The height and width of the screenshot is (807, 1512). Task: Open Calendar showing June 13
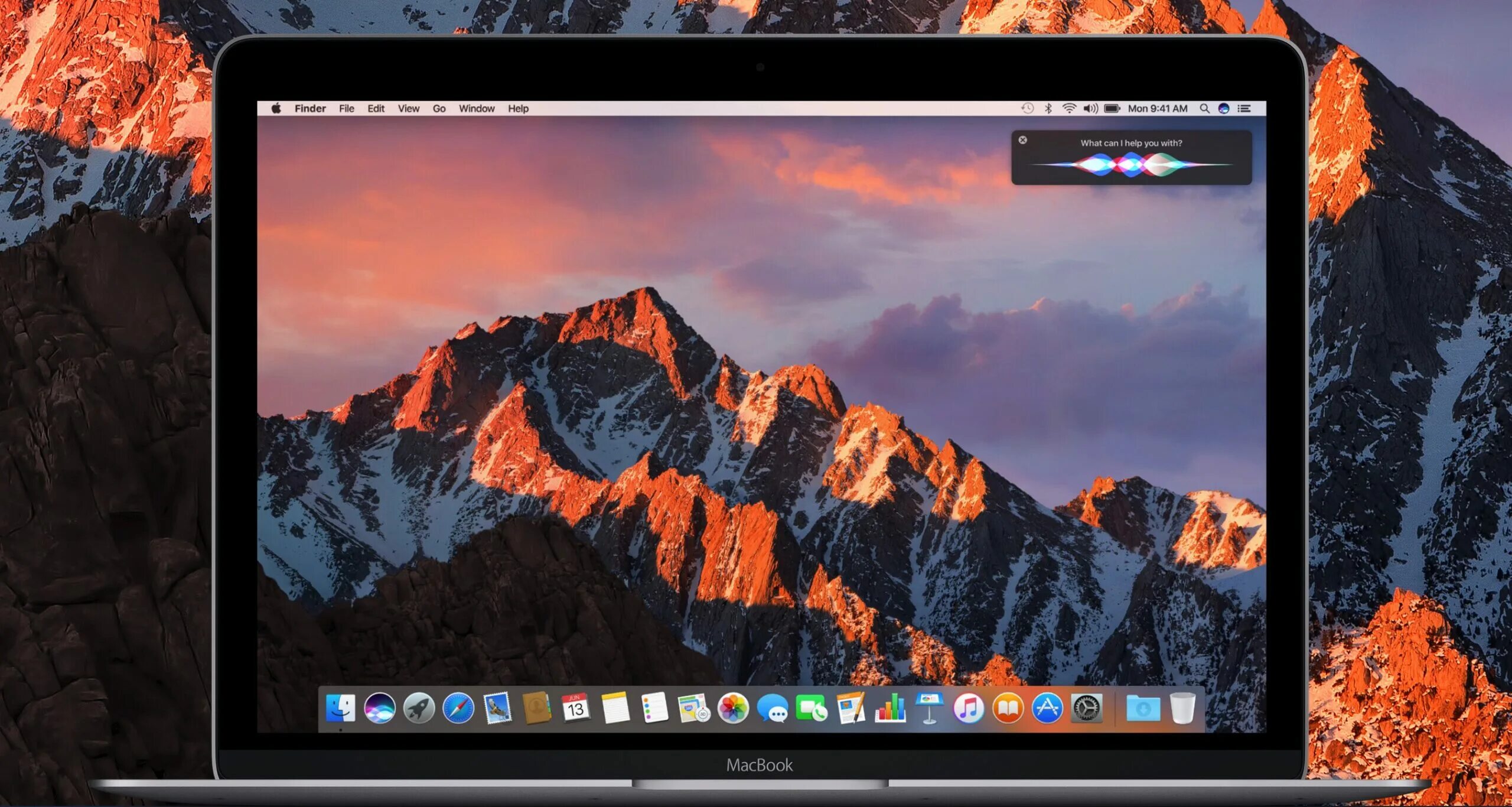coord(575,708)
